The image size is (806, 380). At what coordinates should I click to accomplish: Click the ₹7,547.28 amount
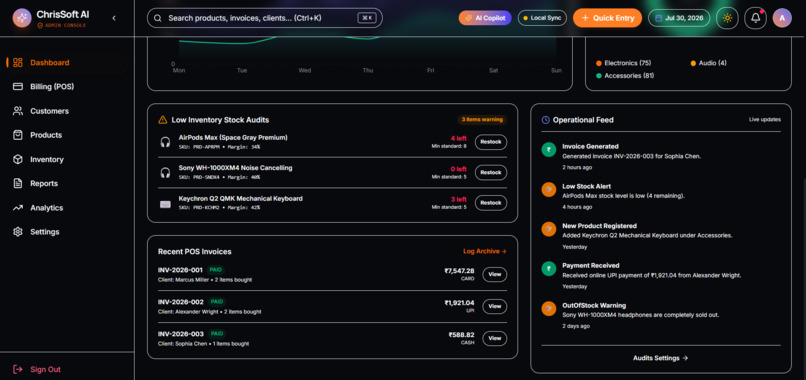(x=459, y=270)
